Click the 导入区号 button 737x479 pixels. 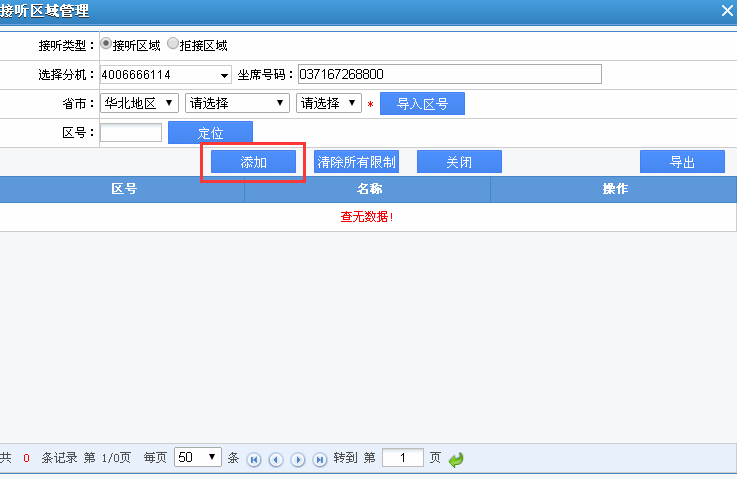coord(422,103)
